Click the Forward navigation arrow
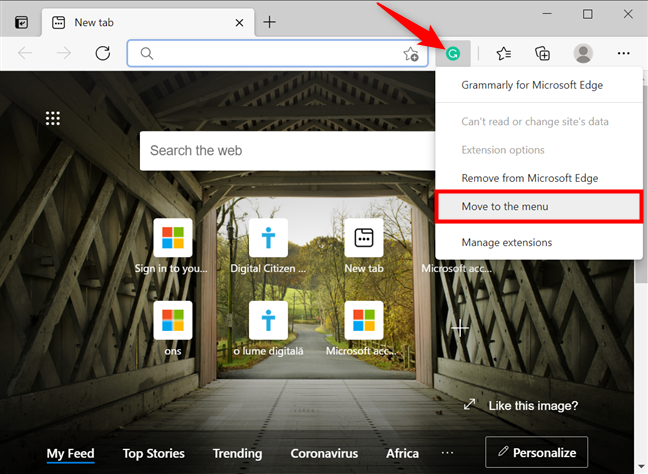The width and height of the screenshot is (648, 474). [64, 53]
